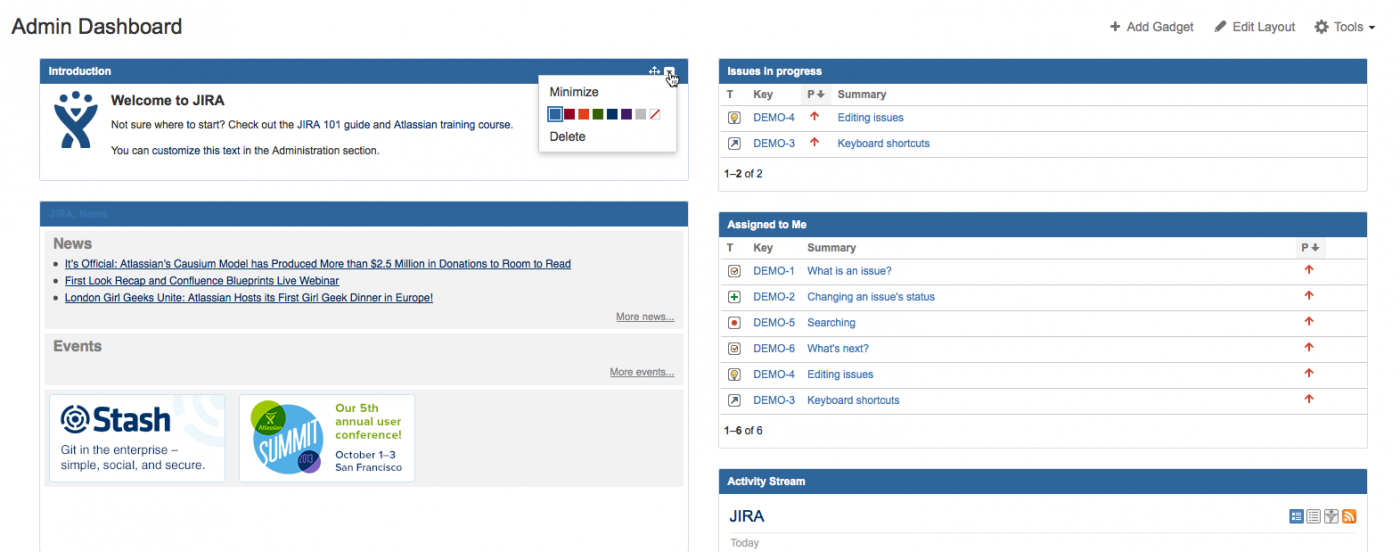Switch Activity Stream to full view
Viewport: 1400px width, 552px height.
click(1297, 517)
